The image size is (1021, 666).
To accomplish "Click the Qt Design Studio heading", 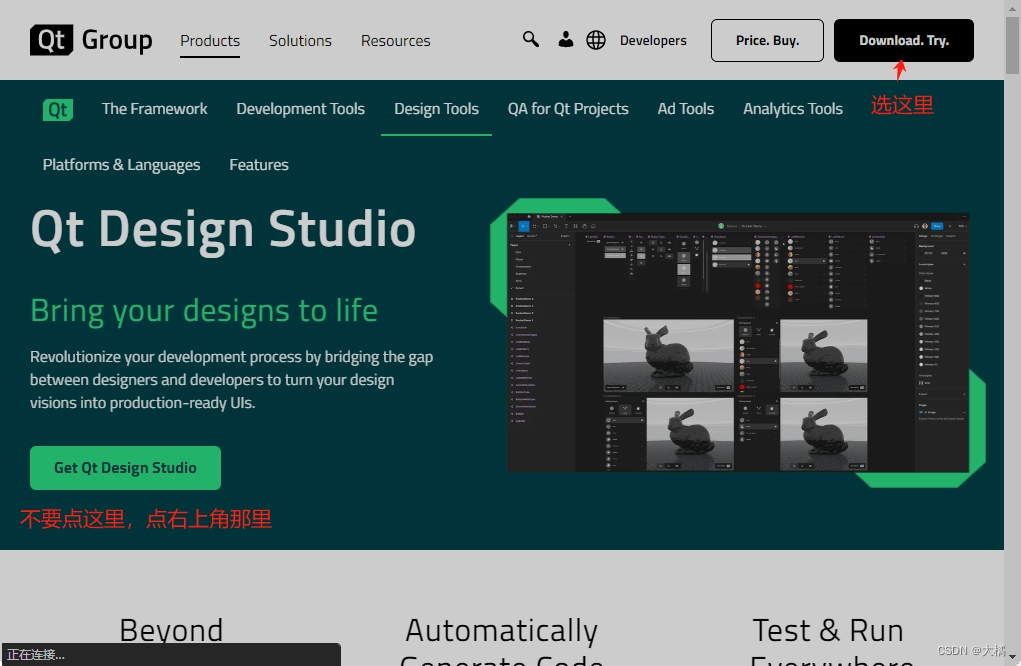I will pos(223,230).
